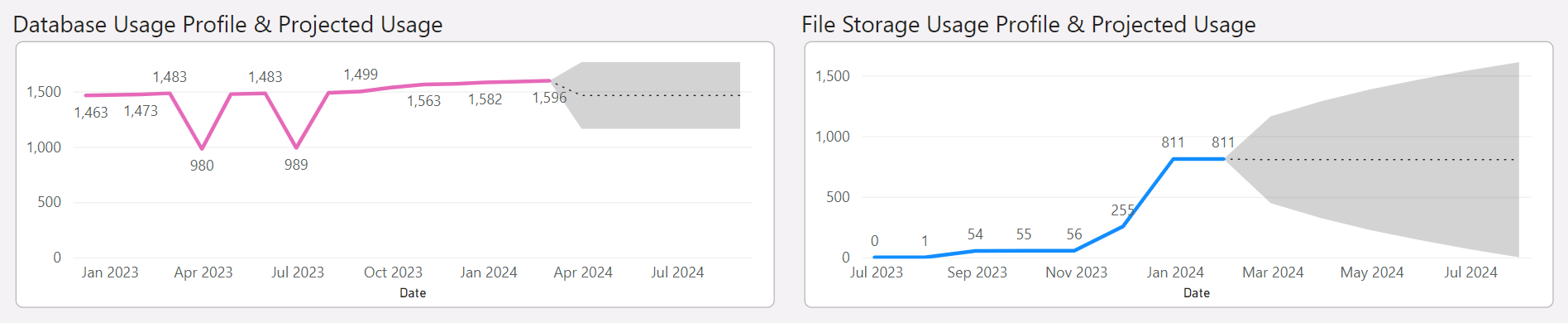Click the 1,582 database data point

pos(486,82)
